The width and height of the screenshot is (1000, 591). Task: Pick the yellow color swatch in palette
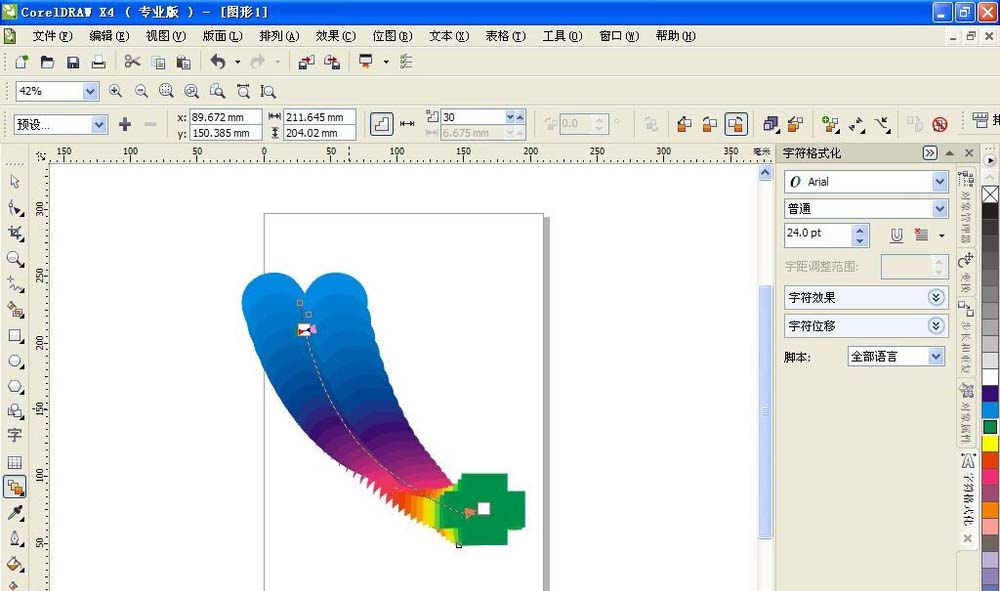pos(990,443)
